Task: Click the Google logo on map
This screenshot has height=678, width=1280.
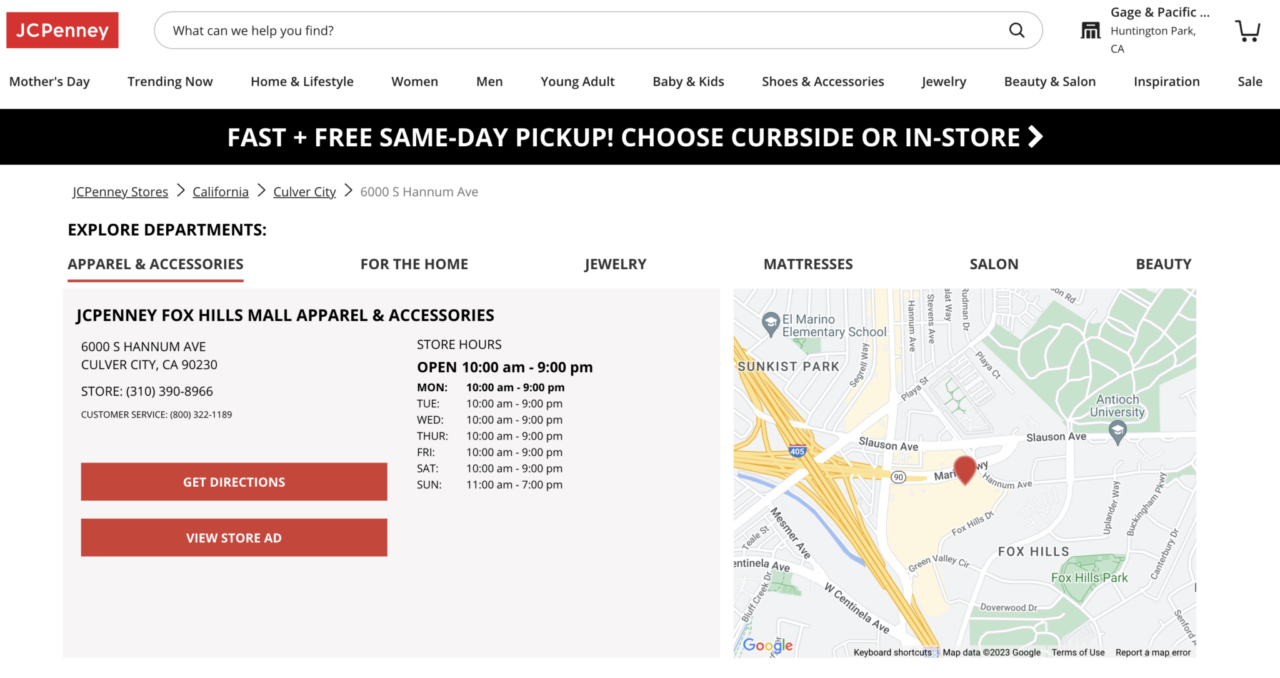Action: click(768, 646)
